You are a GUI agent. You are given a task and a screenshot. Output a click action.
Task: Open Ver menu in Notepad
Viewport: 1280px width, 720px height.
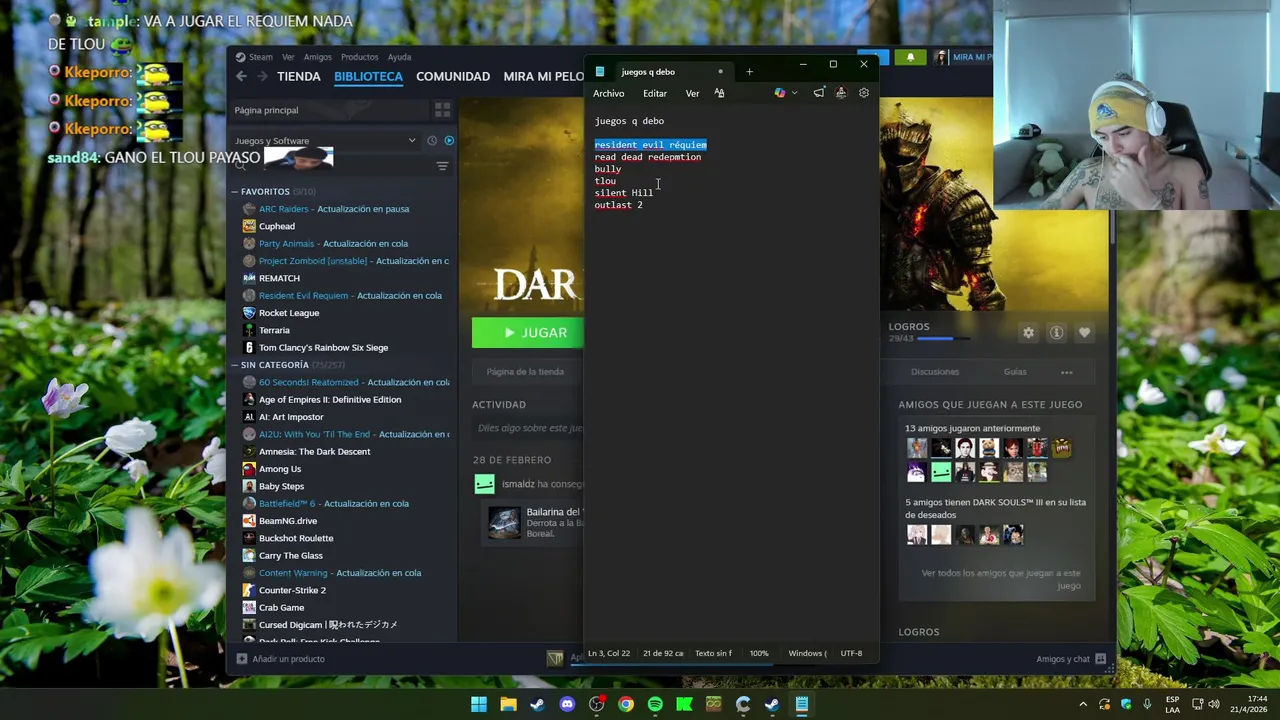tap(692, 93)
